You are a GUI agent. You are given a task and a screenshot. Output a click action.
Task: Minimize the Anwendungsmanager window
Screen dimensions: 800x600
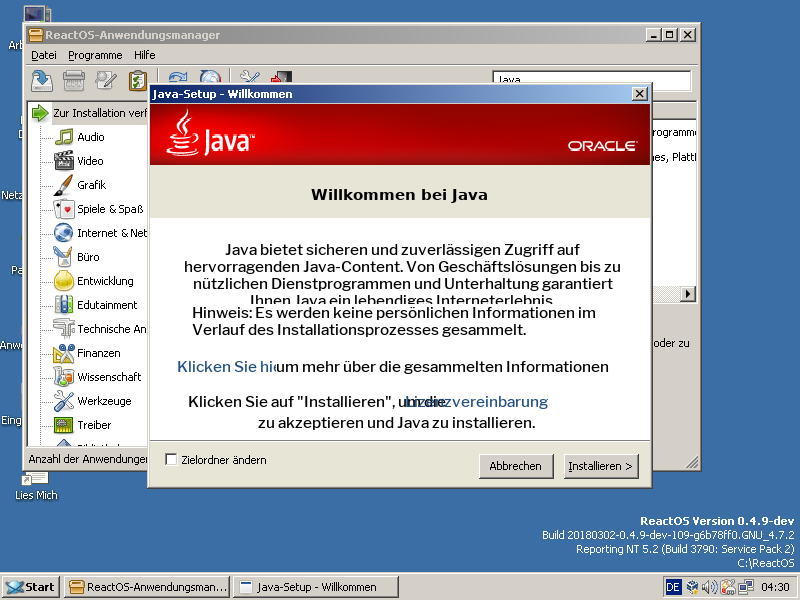click(654, 35)
